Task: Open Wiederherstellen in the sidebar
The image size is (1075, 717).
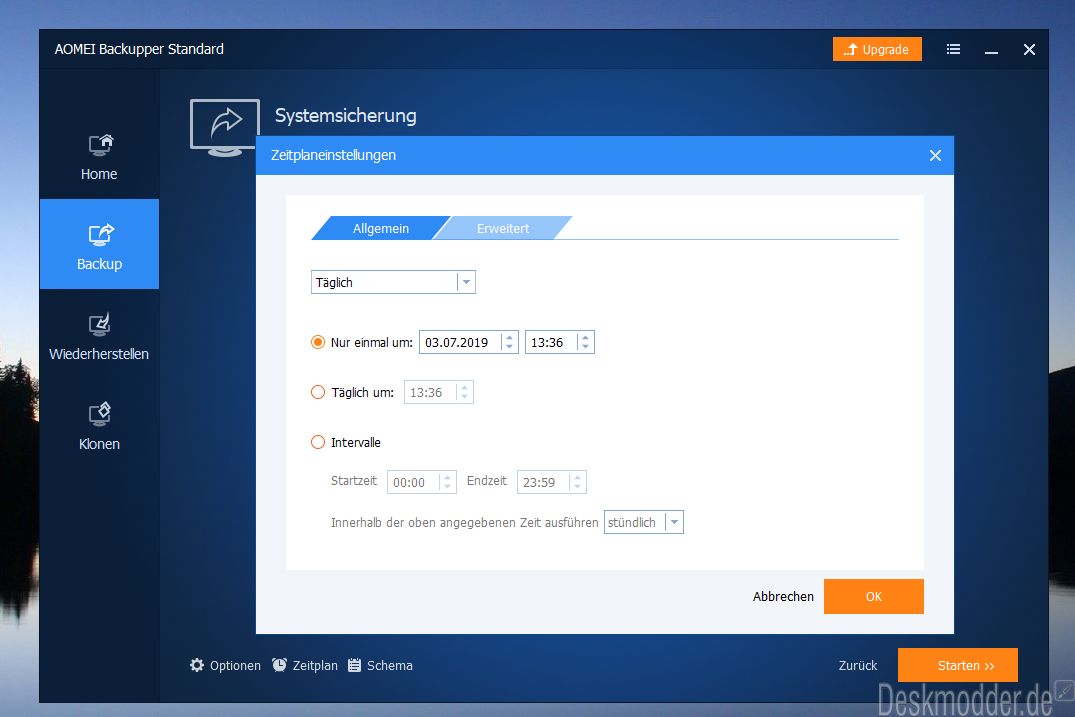Action: click(99, 335)
